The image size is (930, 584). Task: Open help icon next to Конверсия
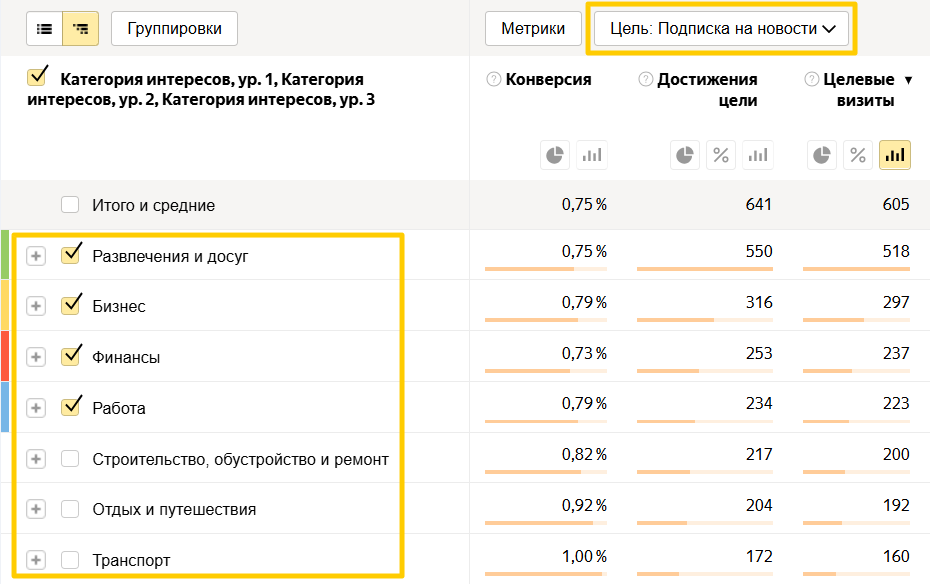point(493,80)
